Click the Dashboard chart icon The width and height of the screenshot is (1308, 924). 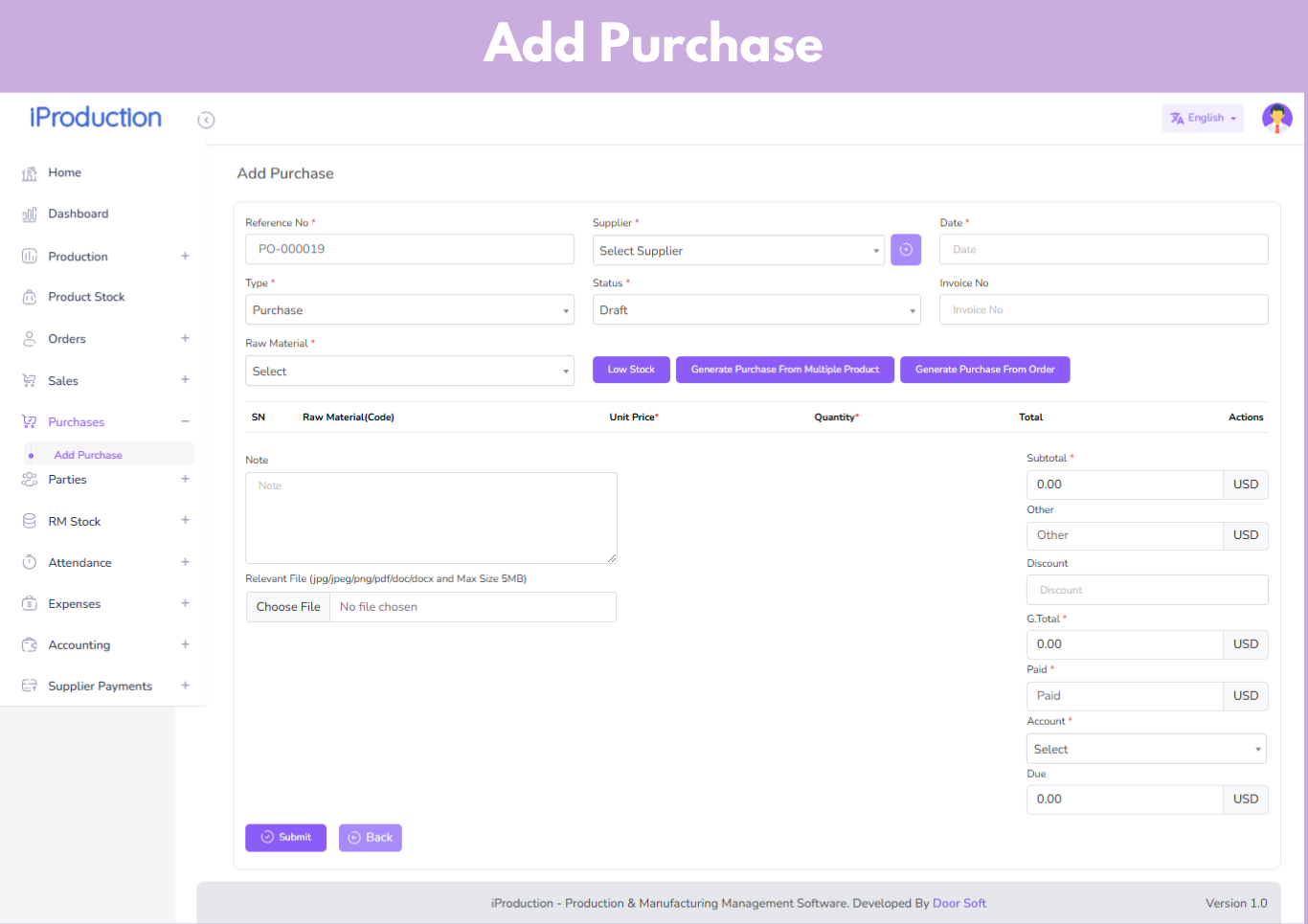[30, 214]
